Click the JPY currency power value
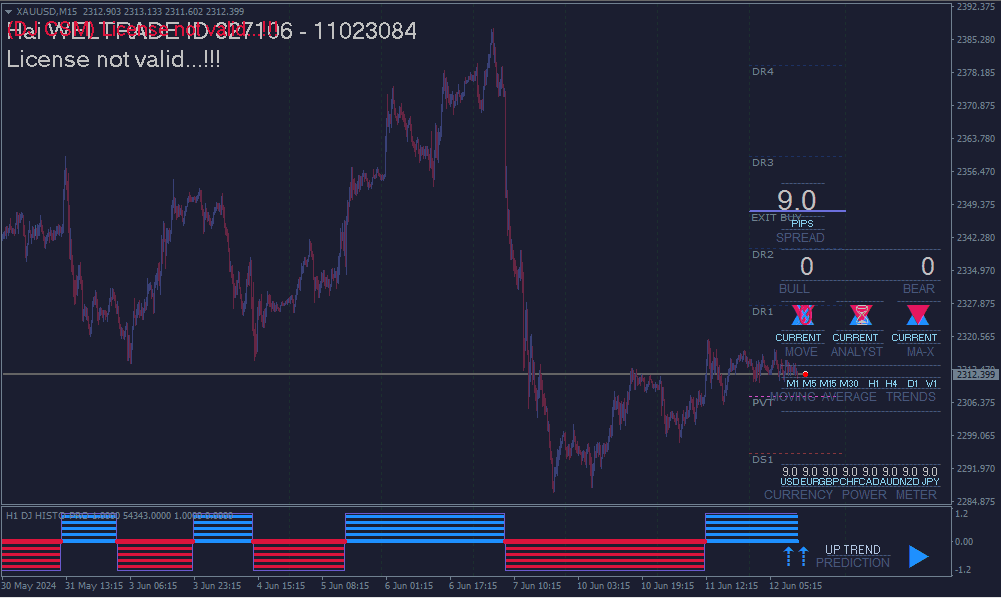This screenshot has width=1001, height=598. pos(930,472)
